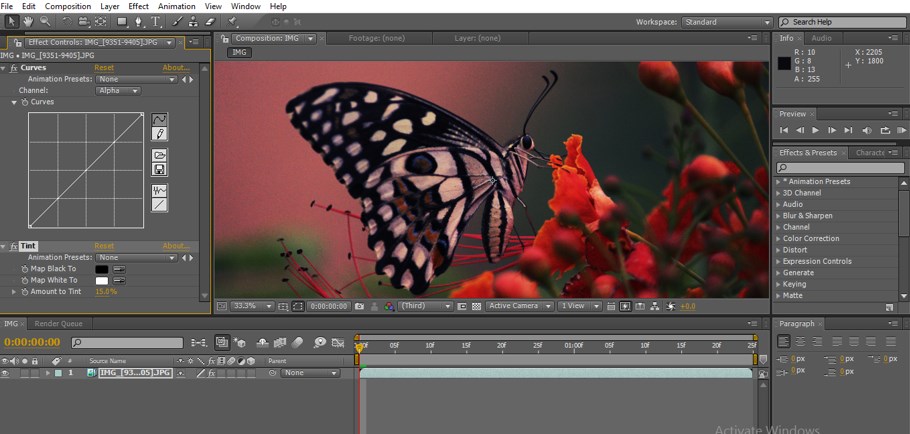Open the Channel dropdown set to Alpha
The image size is (910, 434).
118,91
